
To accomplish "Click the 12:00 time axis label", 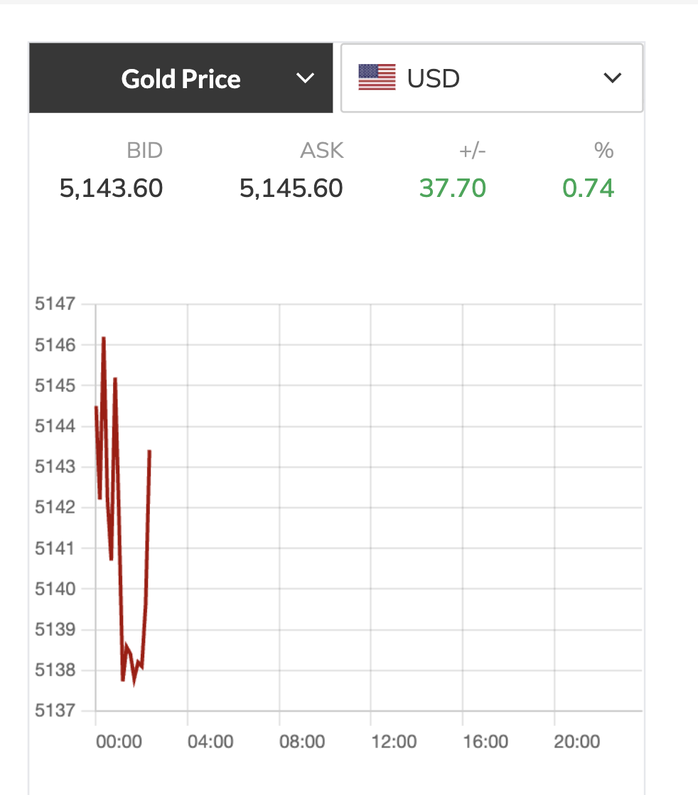I will (x=394, y=741).
